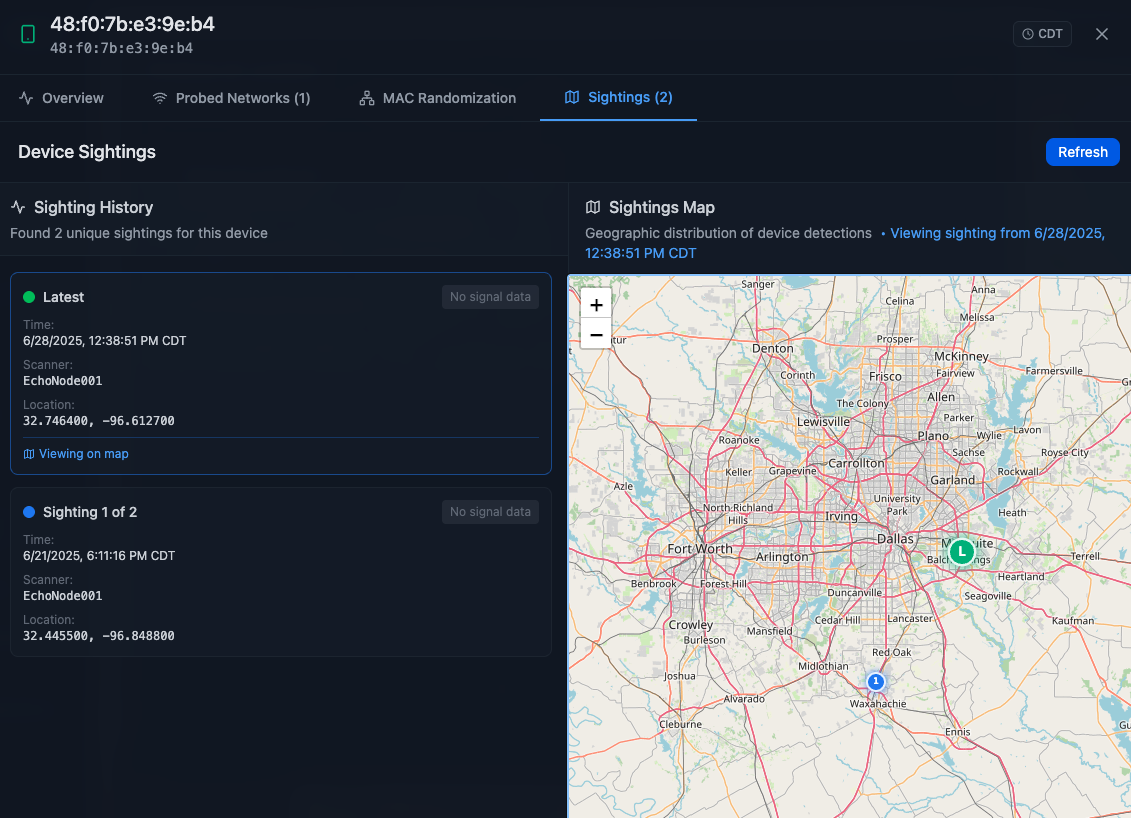Click the blue numbered 1 map marker
Screen dimensions: 1131x818
click(876, 682)
